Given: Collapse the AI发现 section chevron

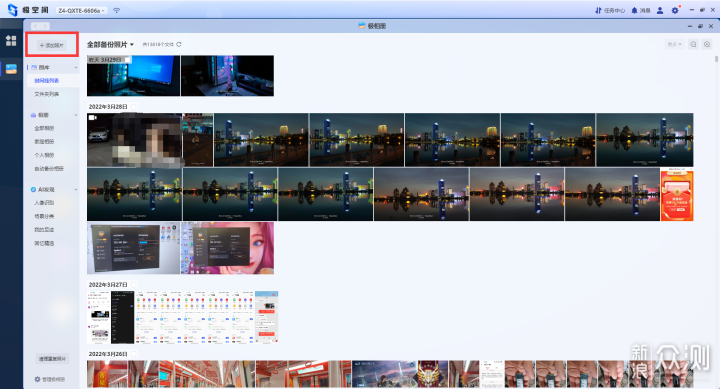Looking at the screenshot, I should (76, 189).
